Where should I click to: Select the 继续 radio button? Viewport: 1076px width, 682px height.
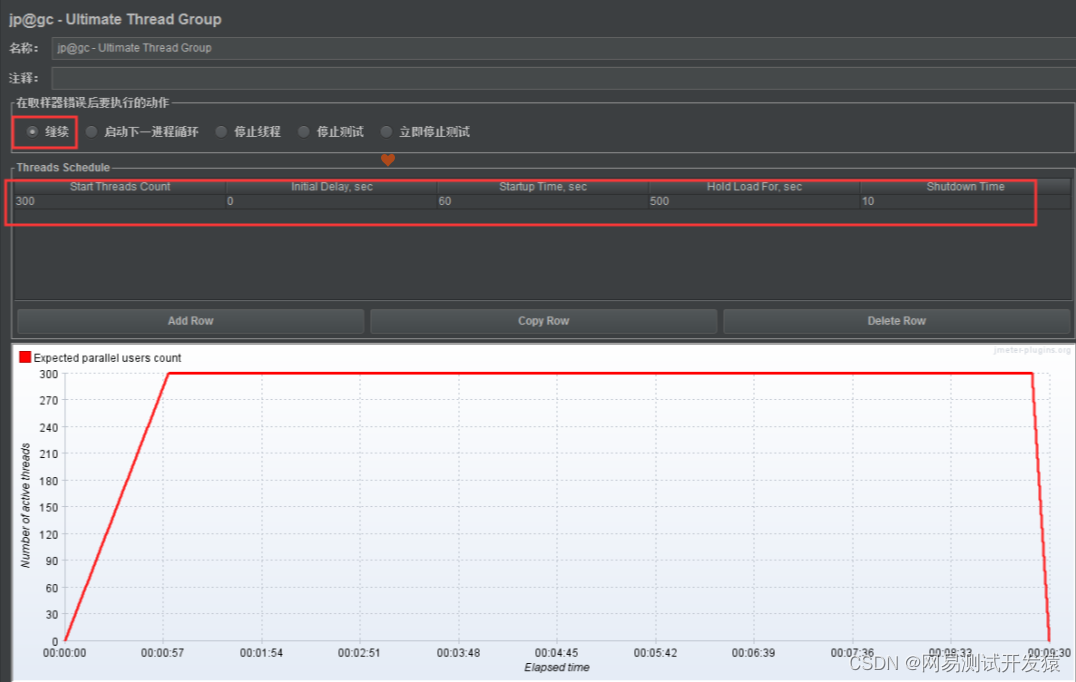[x=32, y=132]
